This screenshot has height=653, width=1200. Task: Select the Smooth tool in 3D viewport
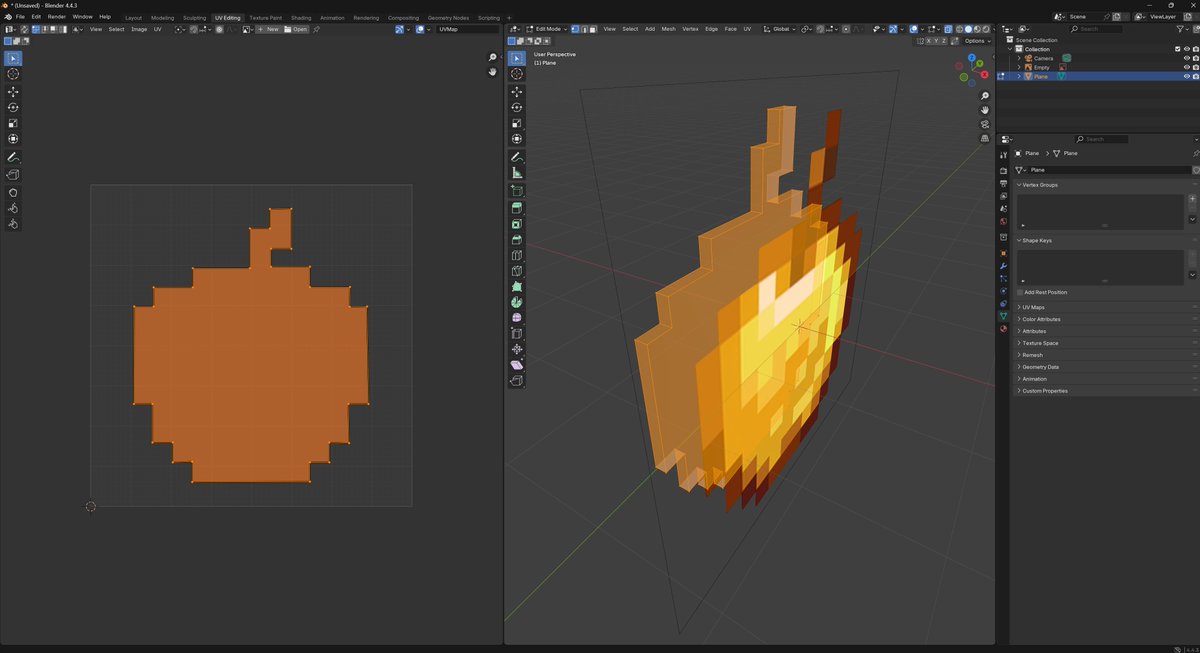[517, 318]
